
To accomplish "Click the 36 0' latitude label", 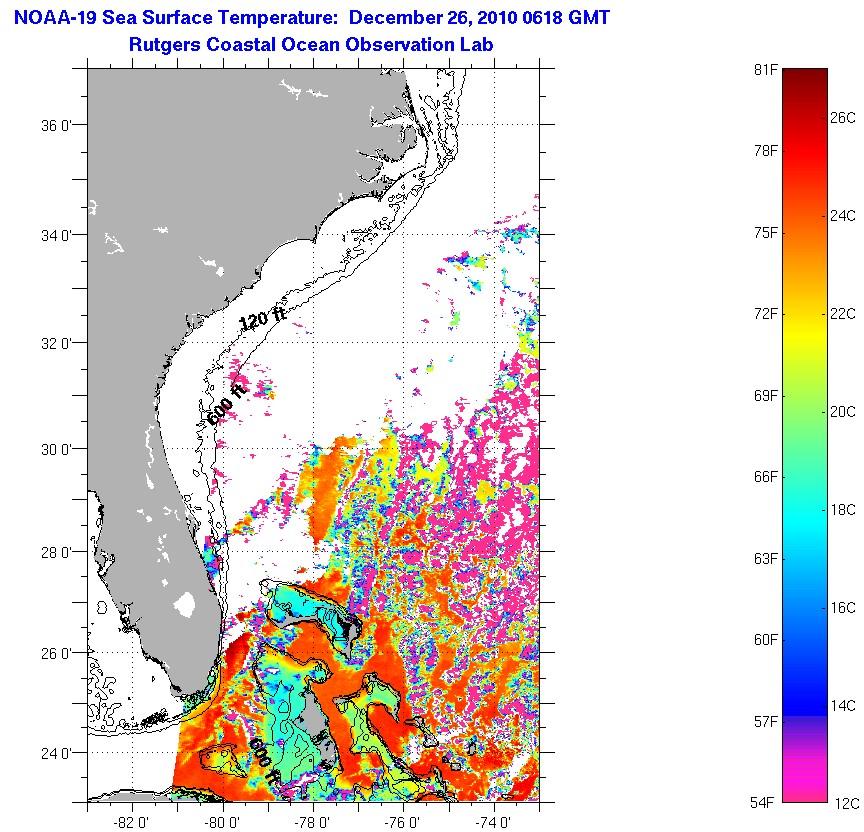I will click(x=56, y=125).
